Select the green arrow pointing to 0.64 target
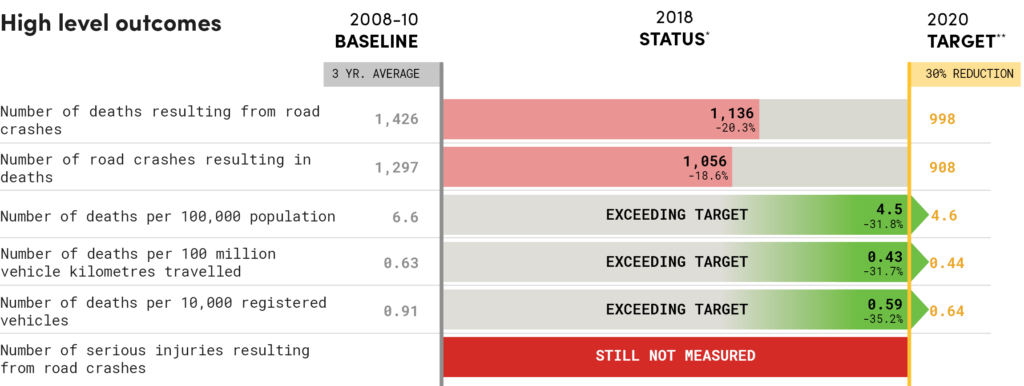The height and width of the screenshot is (386, 1024). (x=918, y=310)
